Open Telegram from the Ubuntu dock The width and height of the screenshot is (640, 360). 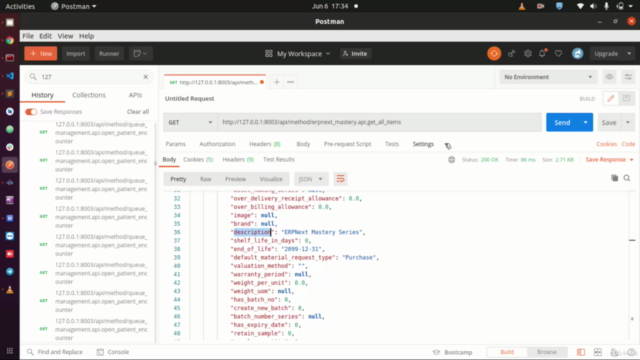(10, 272)
